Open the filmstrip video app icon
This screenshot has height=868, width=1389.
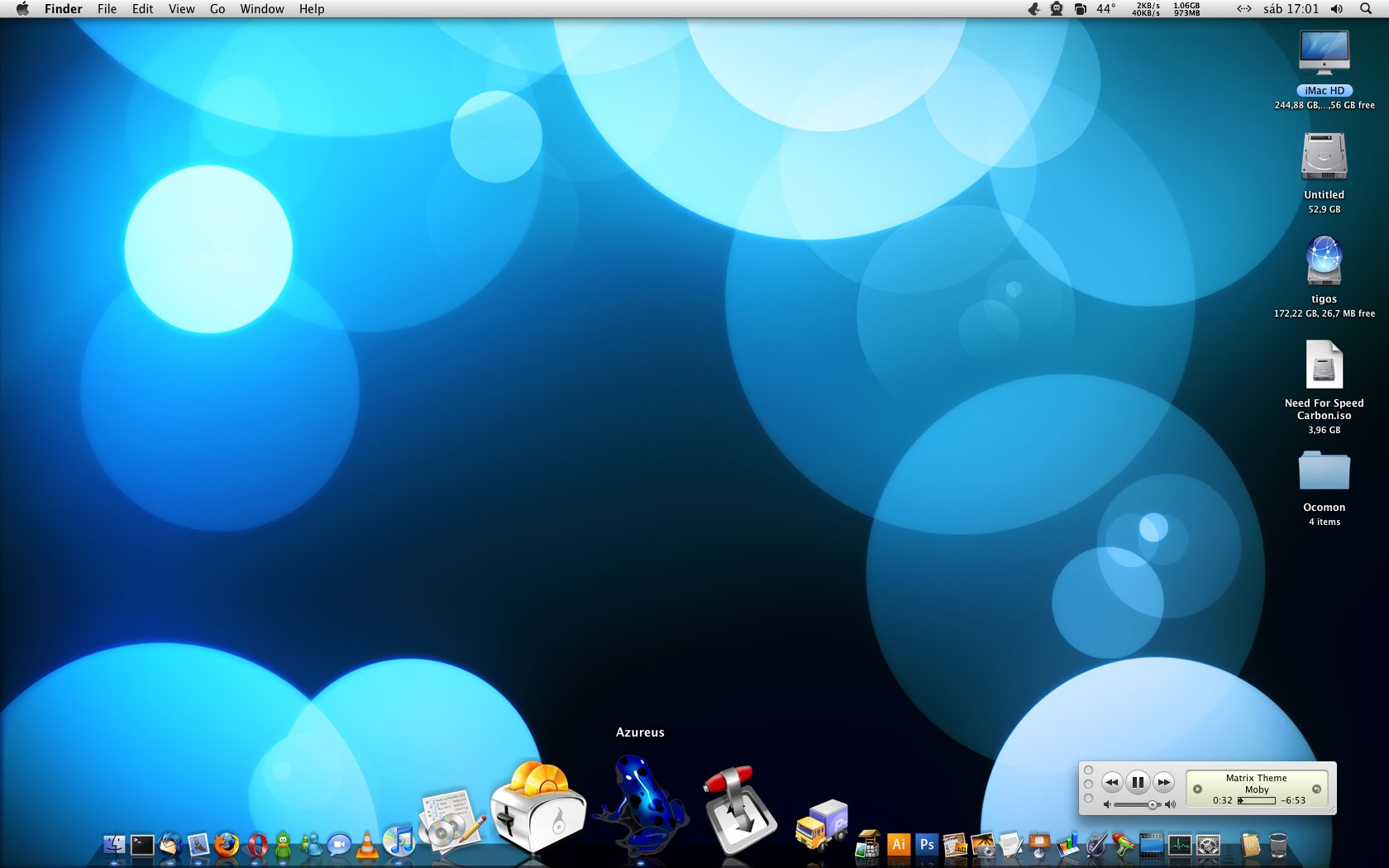(x=1152, y=846)
